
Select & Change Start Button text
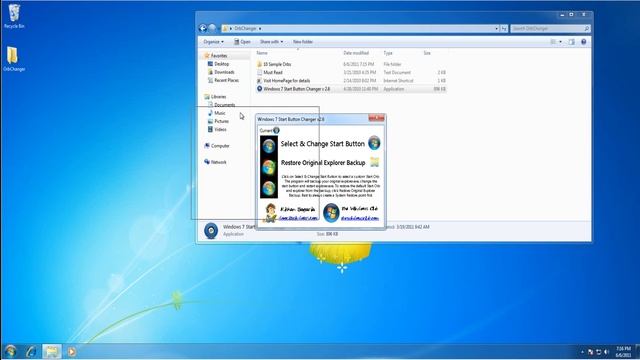322,144
